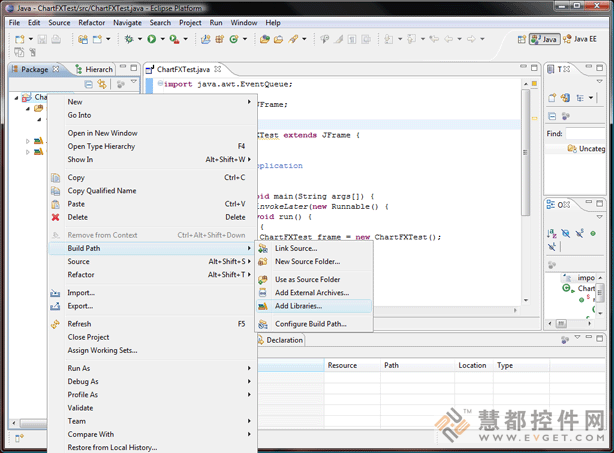
Task: Click the Print icon in toolbar
Action: point(56,39)
